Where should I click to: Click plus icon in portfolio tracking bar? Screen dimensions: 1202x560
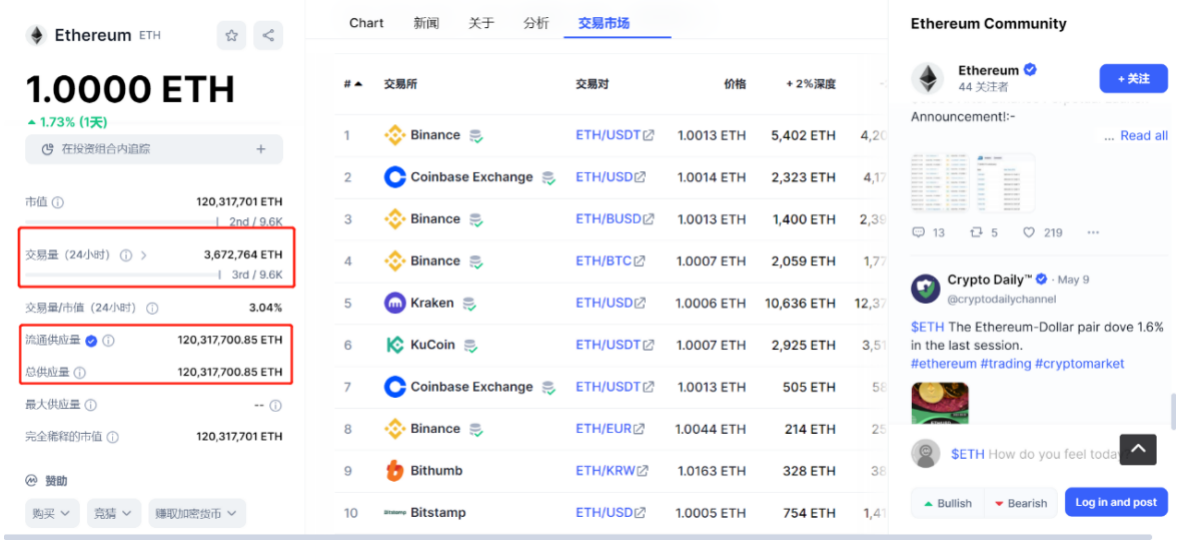(x=261, y=149)
